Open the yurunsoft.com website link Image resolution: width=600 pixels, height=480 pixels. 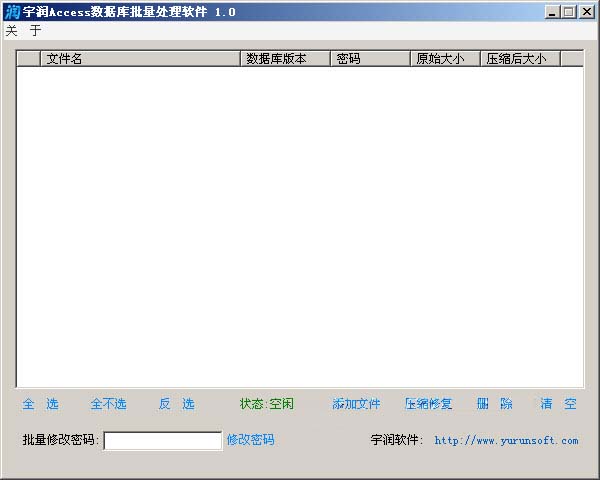click(506, 440)
